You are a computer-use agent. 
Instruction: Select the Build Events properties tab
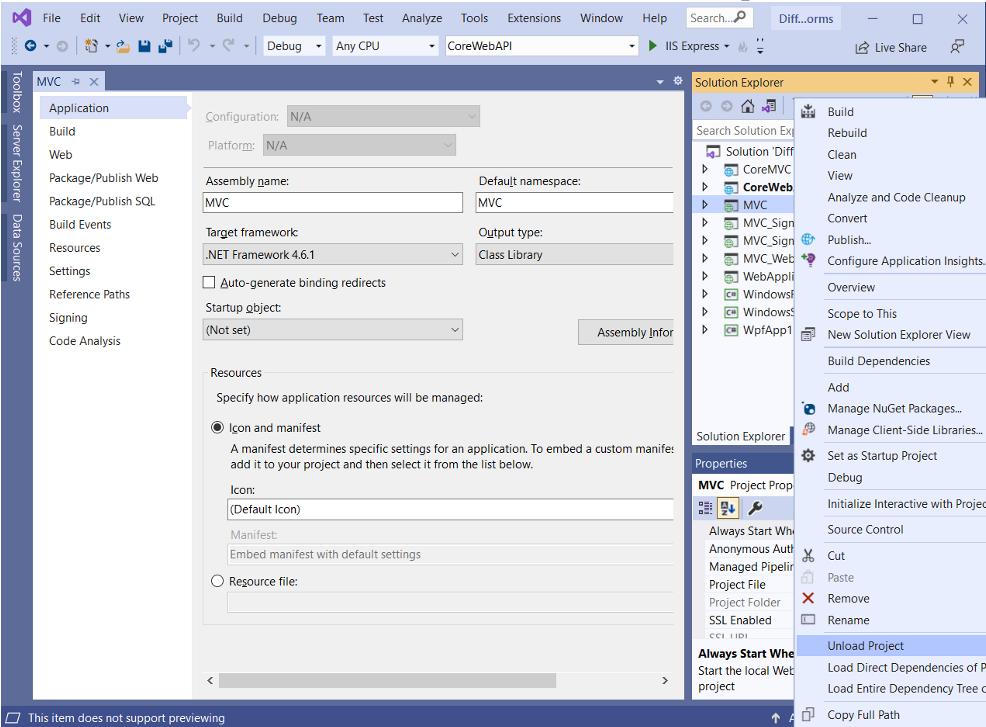[x=80, y=225]
